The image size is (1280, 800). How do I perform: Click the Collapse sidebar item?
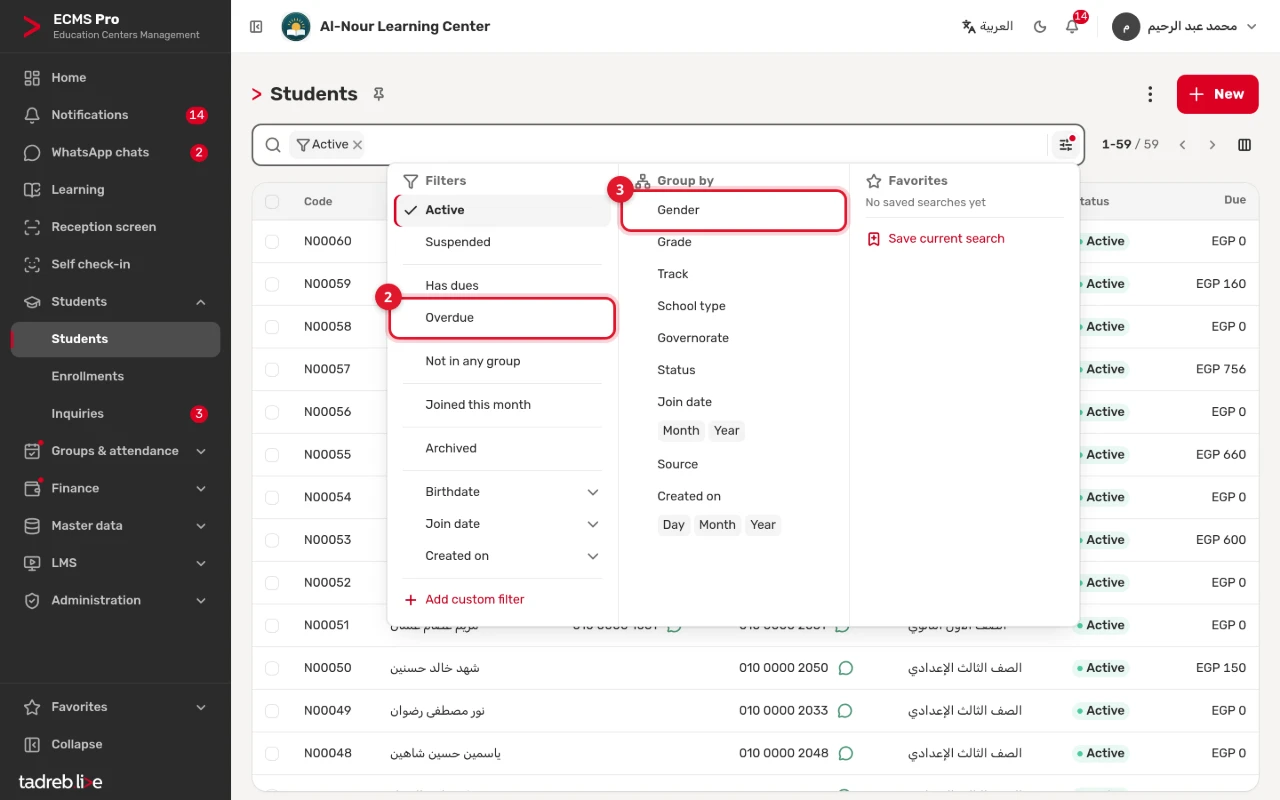(115, 744)
